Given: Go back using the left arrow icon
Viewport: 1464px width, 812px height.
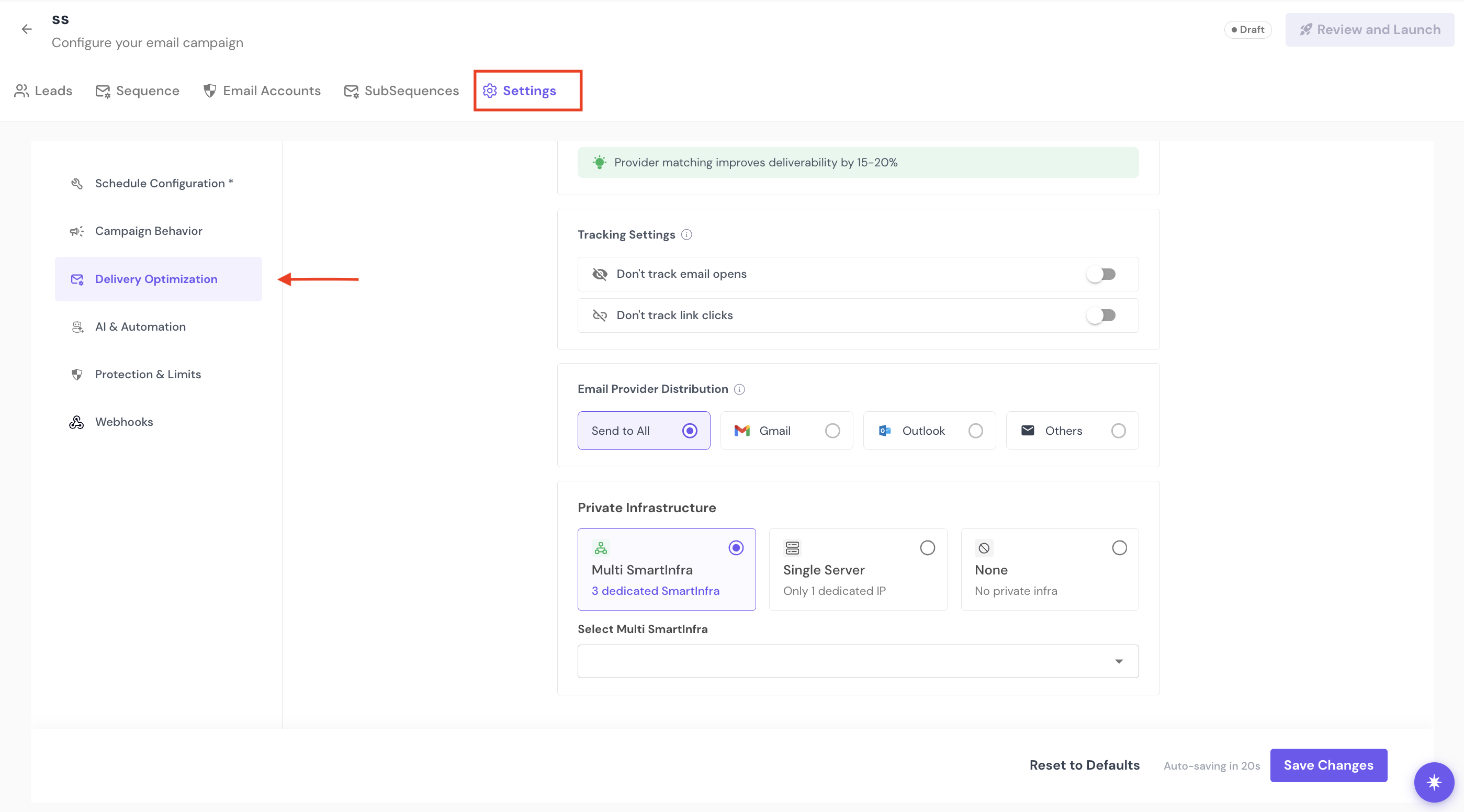Looking at the screenshot, I should [x=27, y=29].
